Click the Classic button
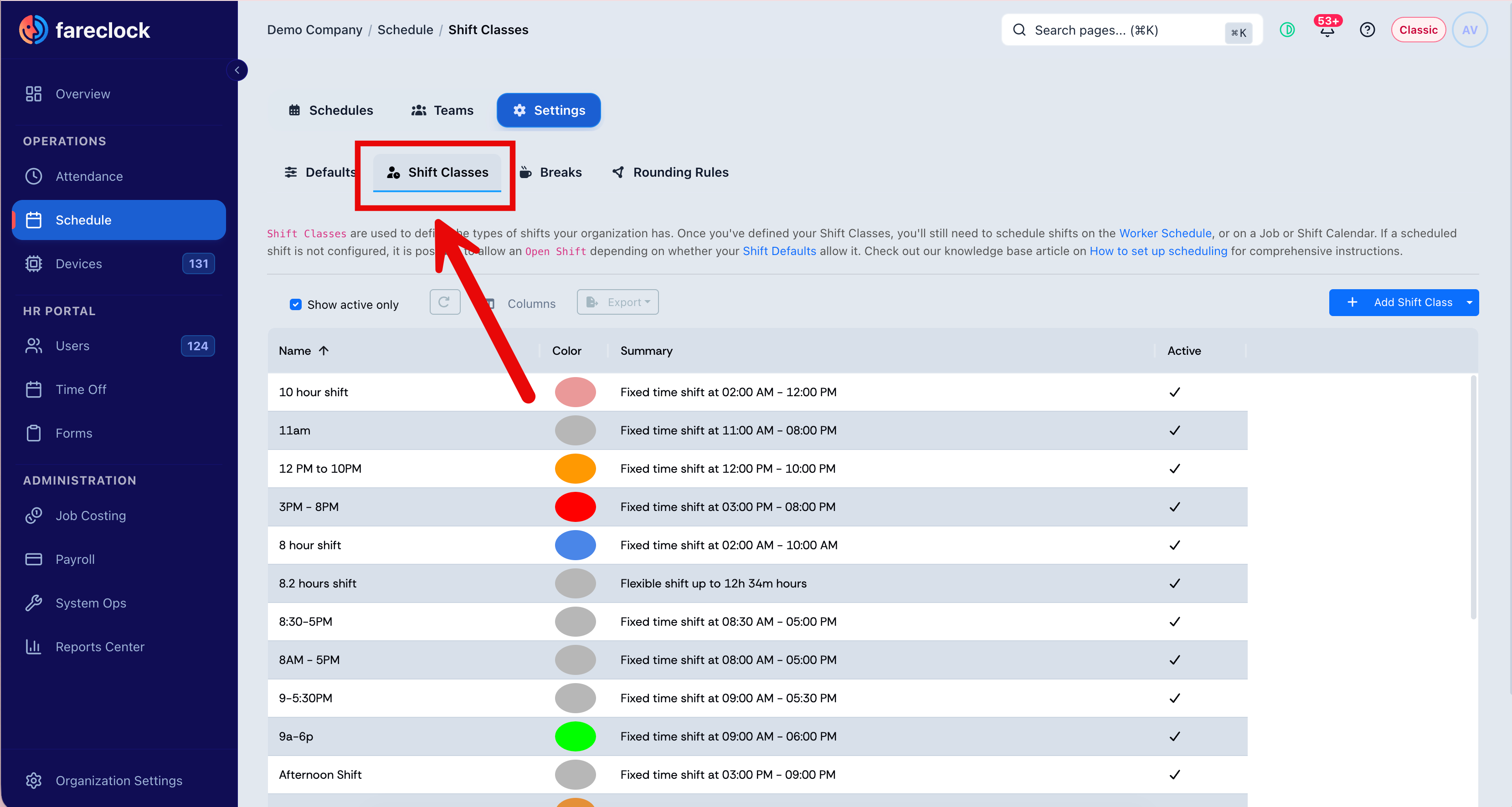The width and height of the screenshot is (1512, 807). (x=1418, y=30)
